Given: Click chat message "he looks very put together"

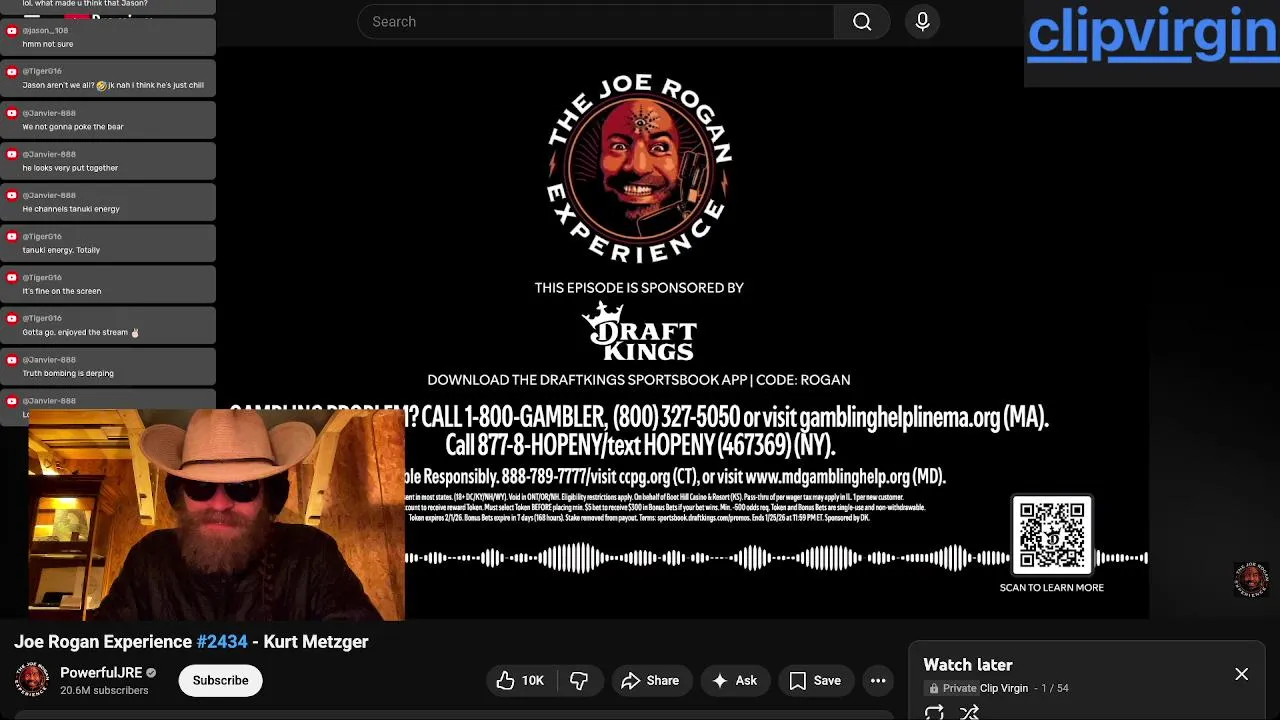Looking at the screenshot, I should (x=70, y=168).
